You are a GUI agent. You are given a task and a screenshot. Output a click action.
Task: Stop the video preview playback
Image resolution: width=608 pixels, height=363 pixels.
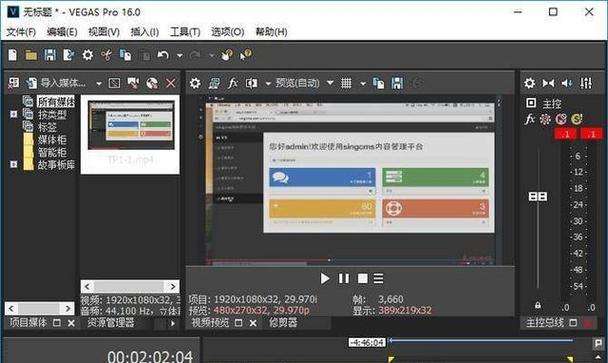tap(363, 278)
